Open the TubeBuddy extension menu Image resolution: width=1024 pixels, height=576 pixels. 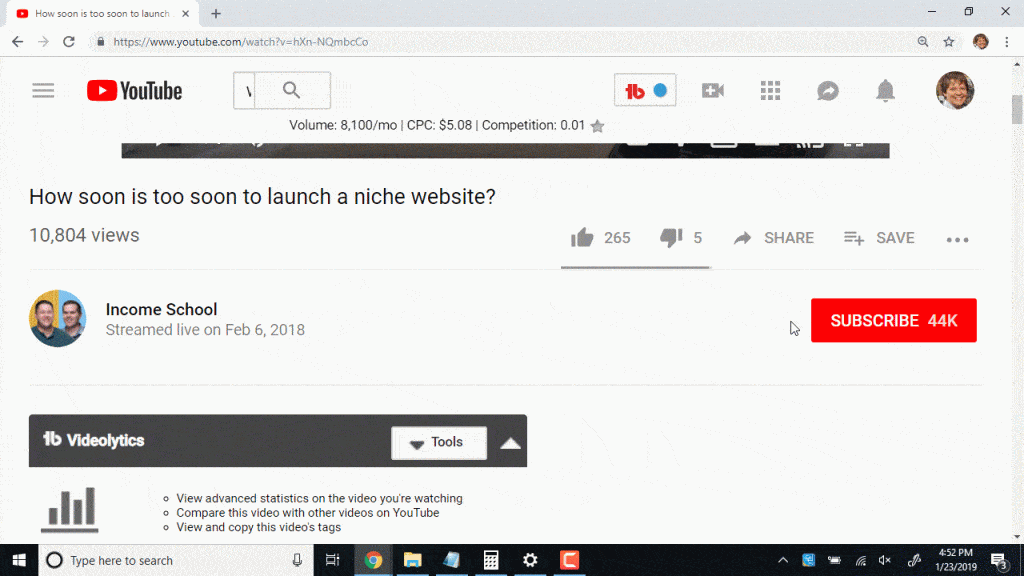645,91
